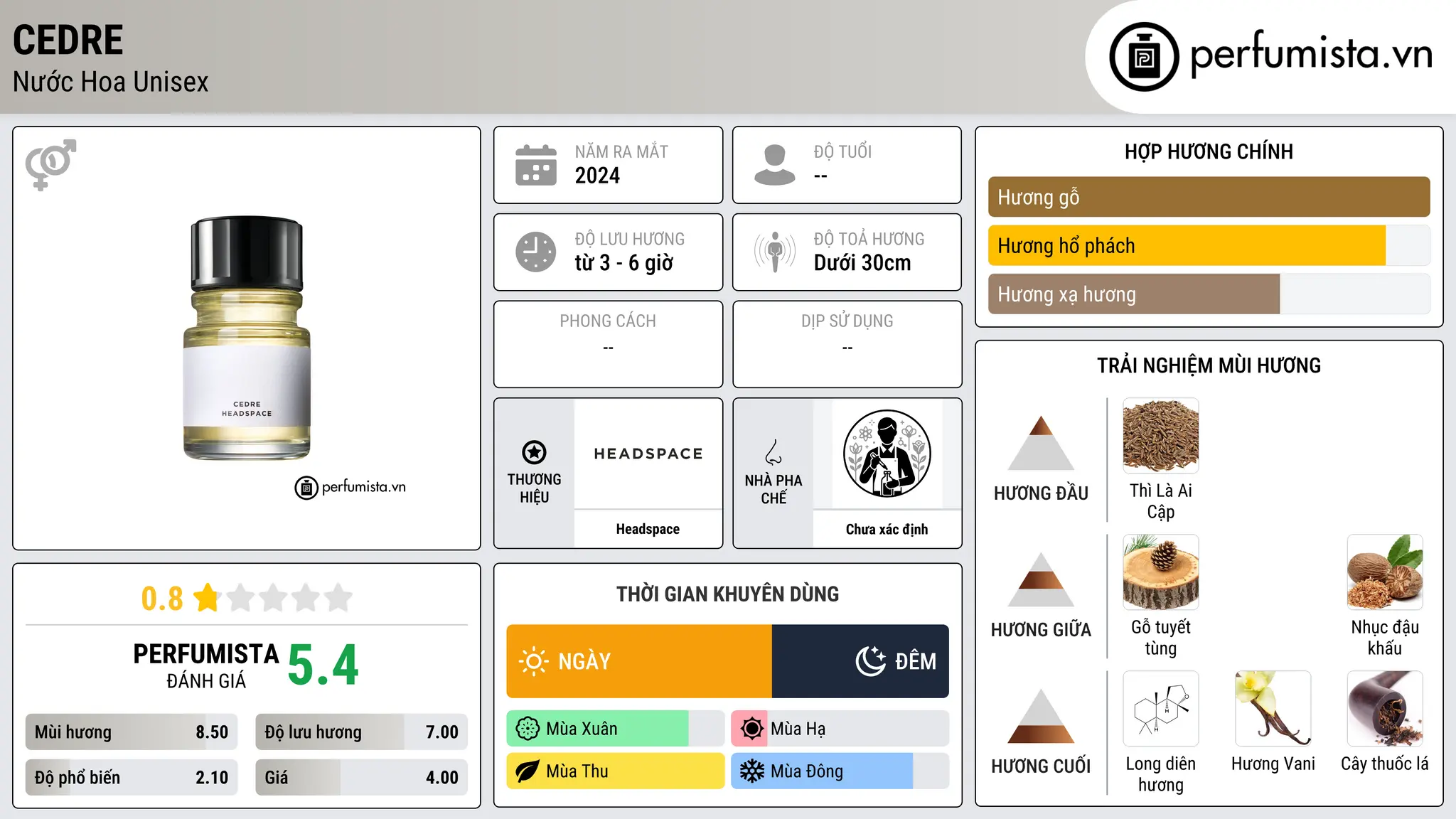Click the sillage projection icon
The width and height of the screenshot is (1456, 819).
tap(774, 252)
